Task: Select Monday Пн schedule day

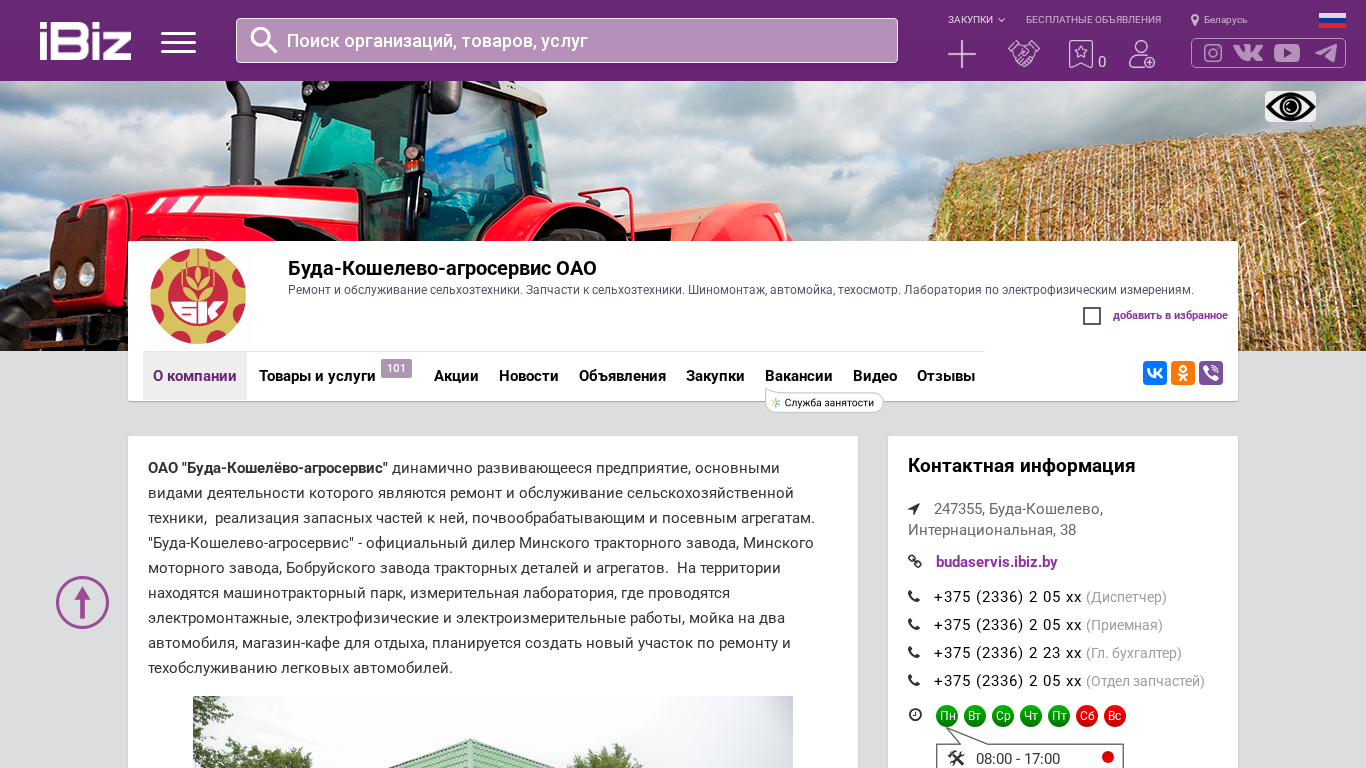Action: (x=947, y=716)
